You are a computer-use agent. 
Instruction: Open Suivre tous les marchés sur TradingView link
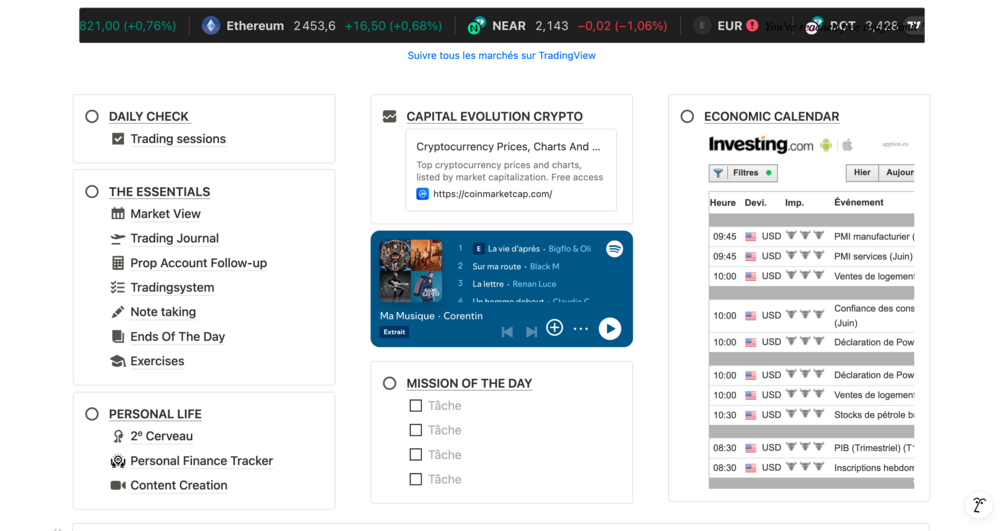click(501, 56)
